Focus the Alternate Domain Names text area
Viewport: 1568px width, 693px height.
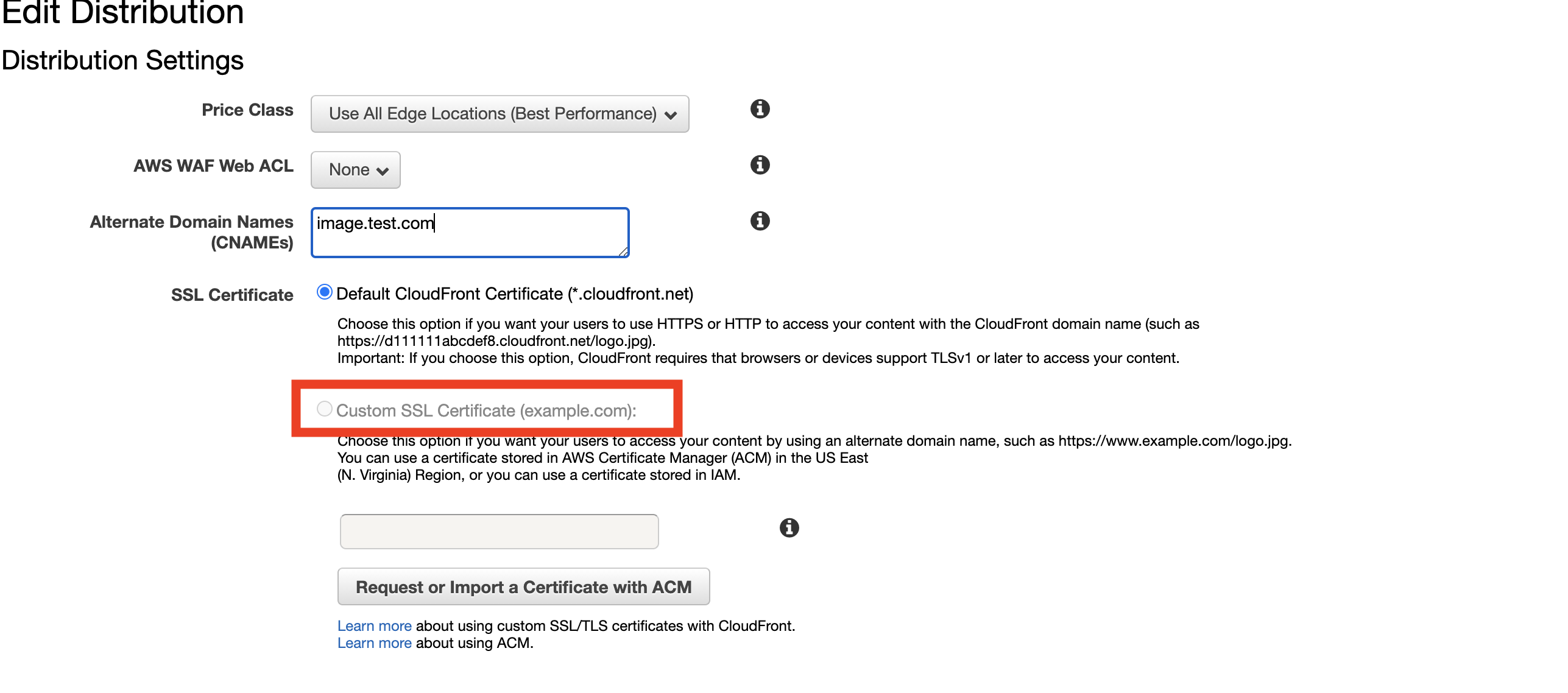[x=470, y=233]
